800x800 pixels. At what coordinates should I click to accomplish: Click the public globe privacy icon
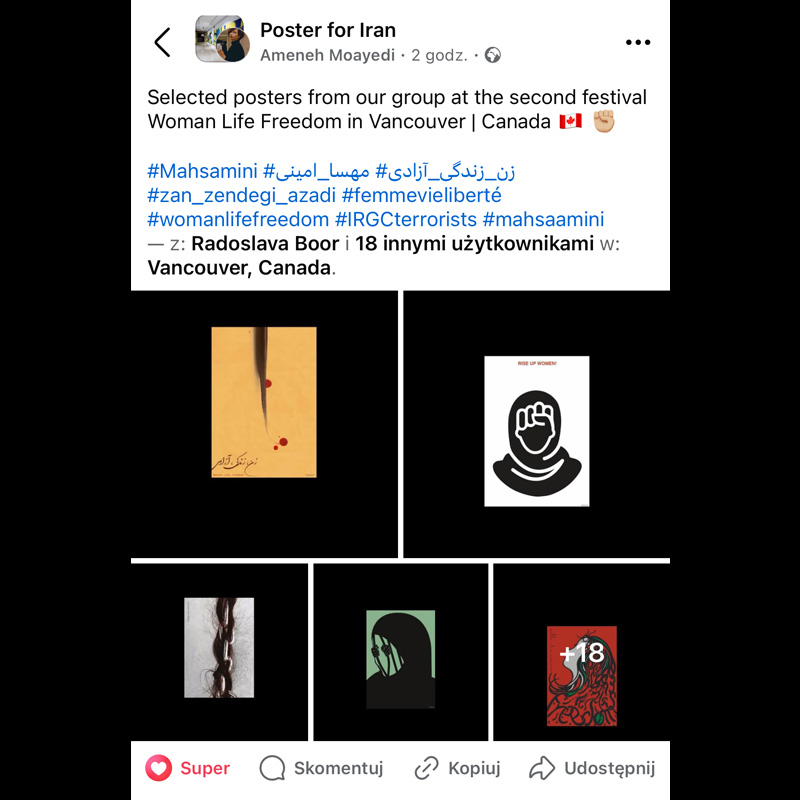(x=492, y=55)
